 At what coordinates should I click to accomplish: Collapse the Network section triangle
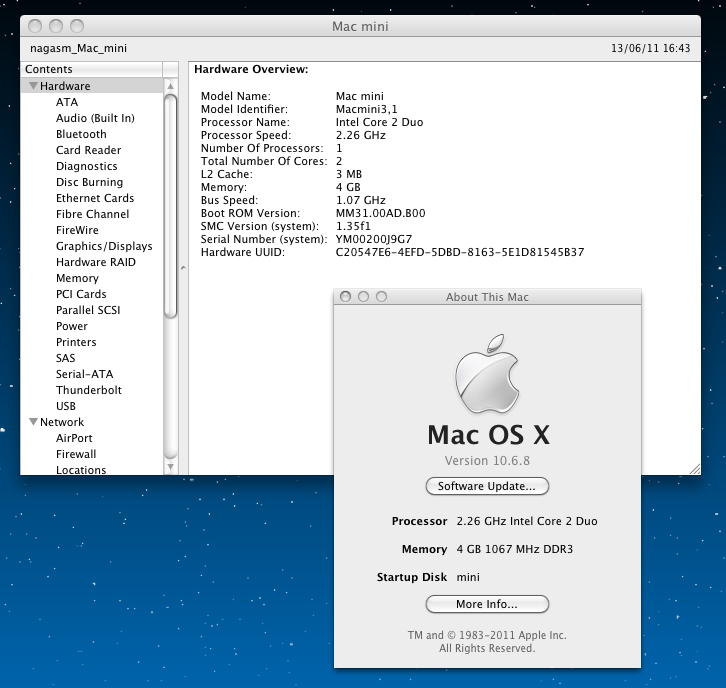[33, 422]
